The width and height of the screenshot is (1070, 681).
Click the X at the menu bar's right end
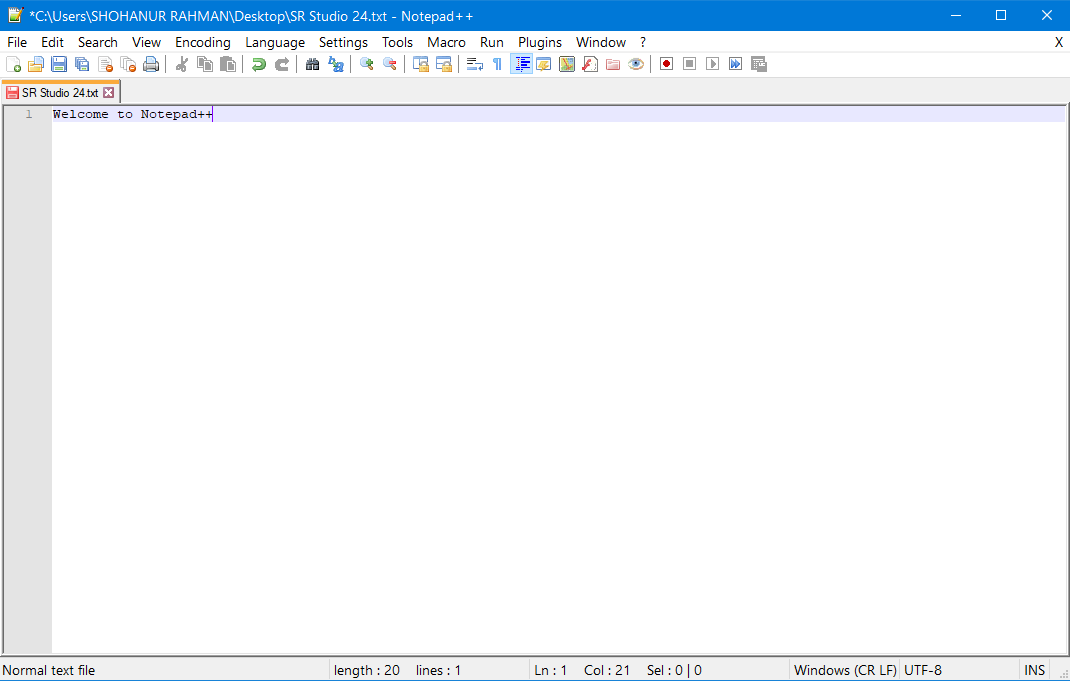[1058, 42]
